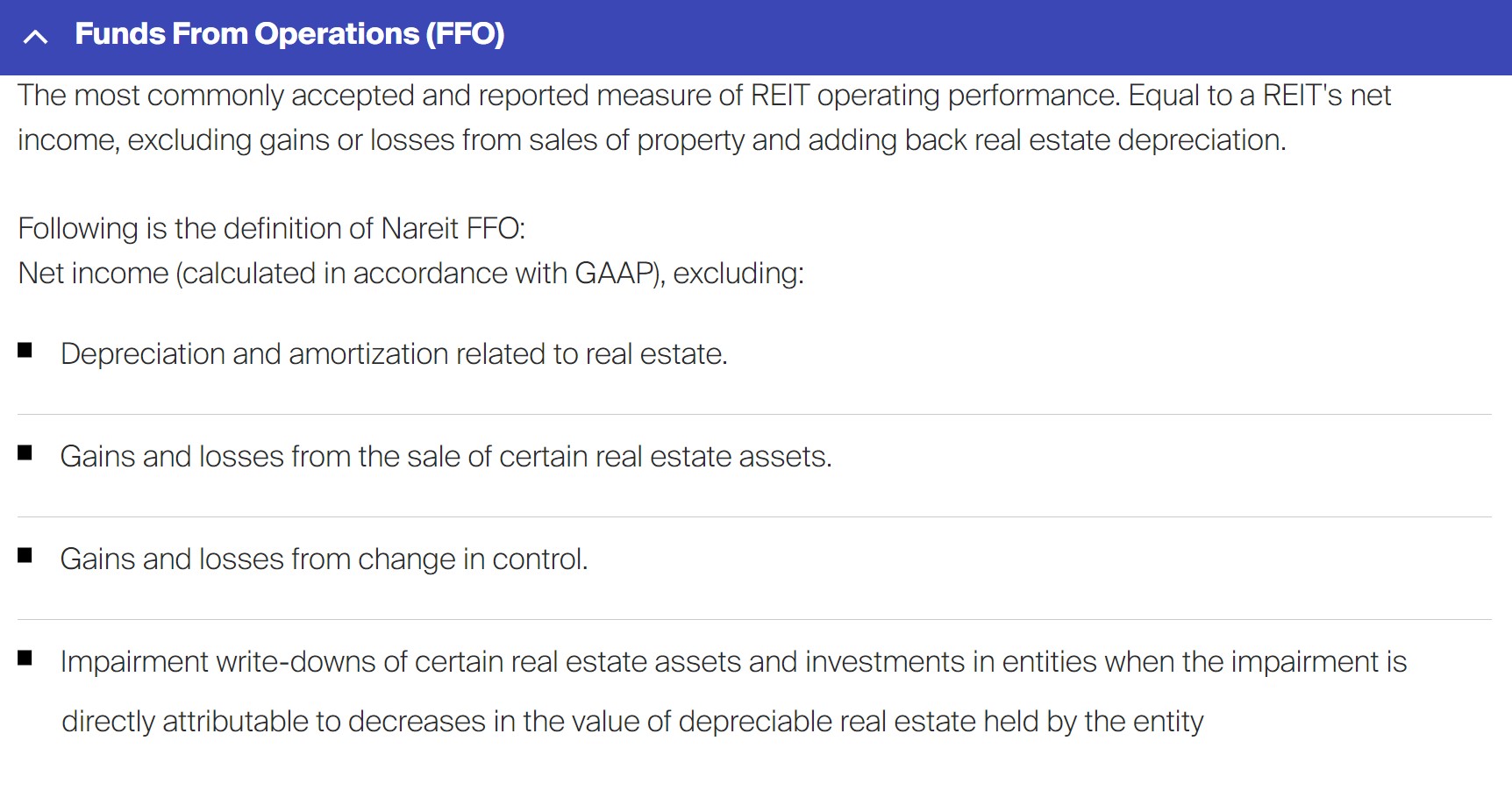Select the Gains and losses from change in control item
1512x812 pixels.
tap(324, 559)
